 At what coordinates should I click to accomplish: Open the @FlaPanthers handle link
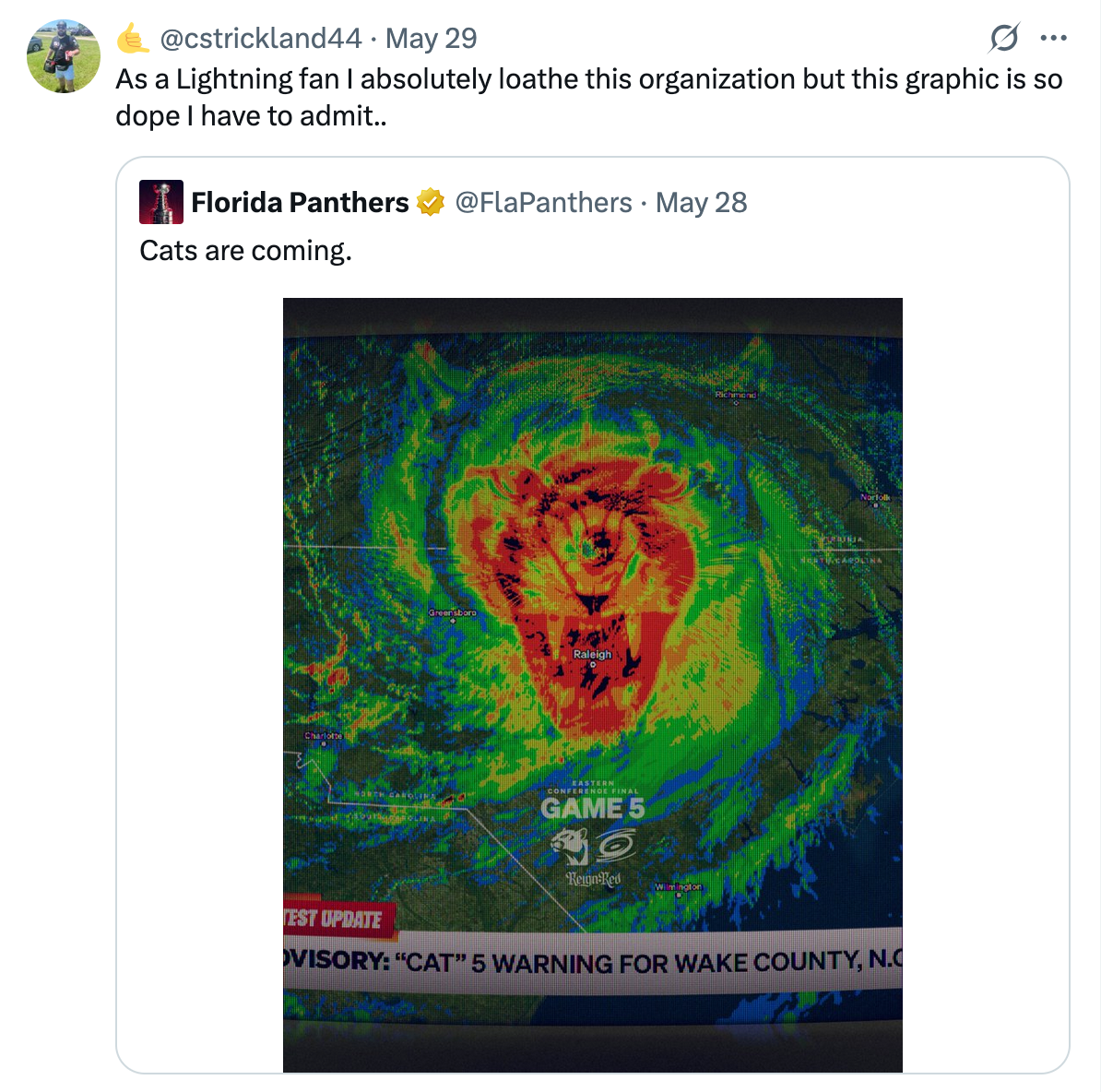coord(543,202)
